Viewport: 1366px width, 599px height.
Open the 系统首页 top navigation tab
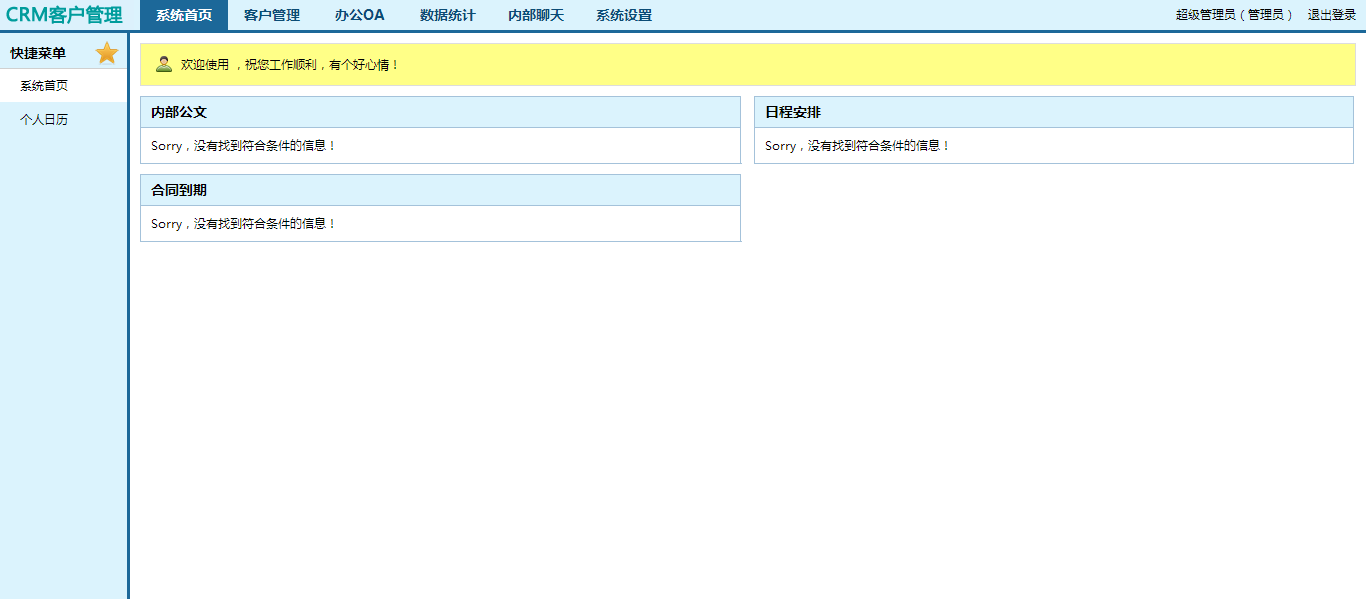184,15
